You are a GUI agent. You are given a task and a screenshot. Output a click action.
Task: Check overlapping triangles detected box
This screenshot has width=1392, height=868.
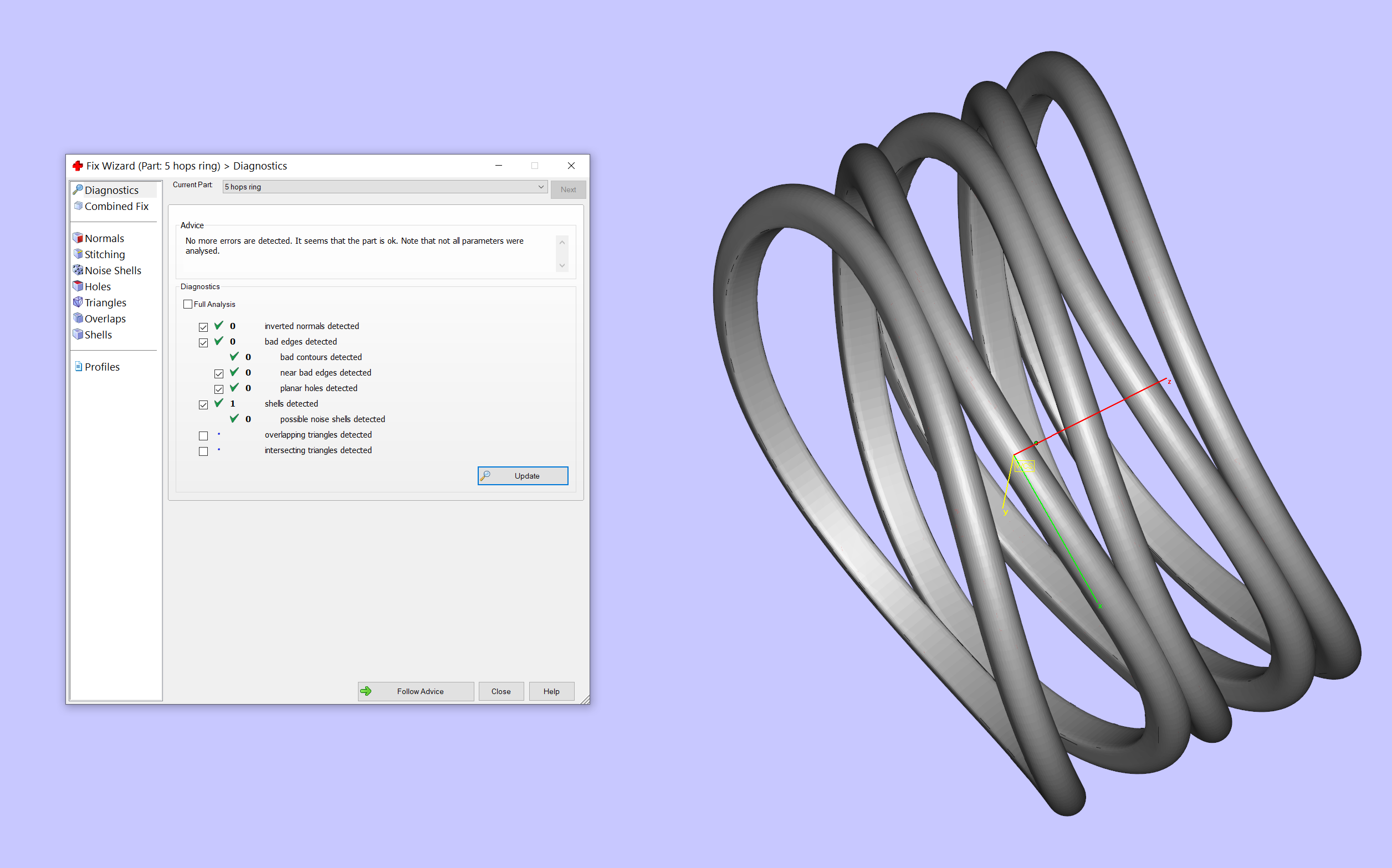point(203,436)
